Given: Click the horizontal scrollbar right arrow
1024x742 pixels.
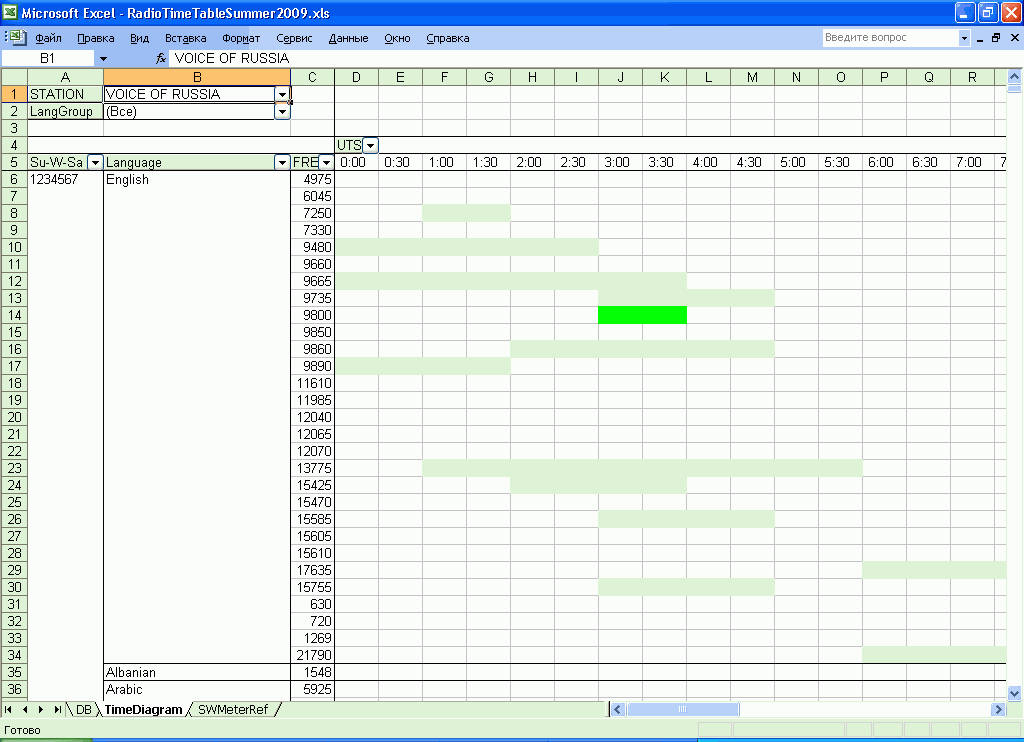Looking at the screenshot, I should 998,709.
